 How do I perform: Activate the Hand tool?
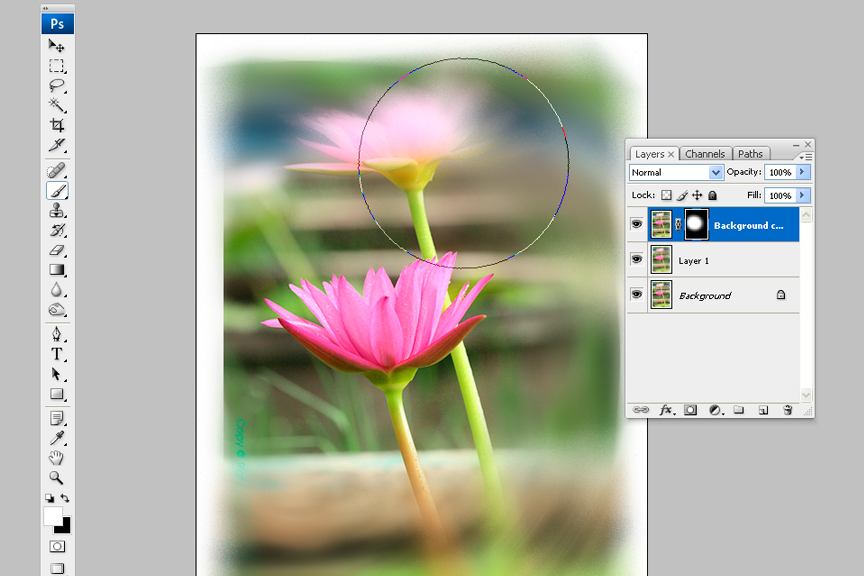pyautogui.click(x=57, y=458)
